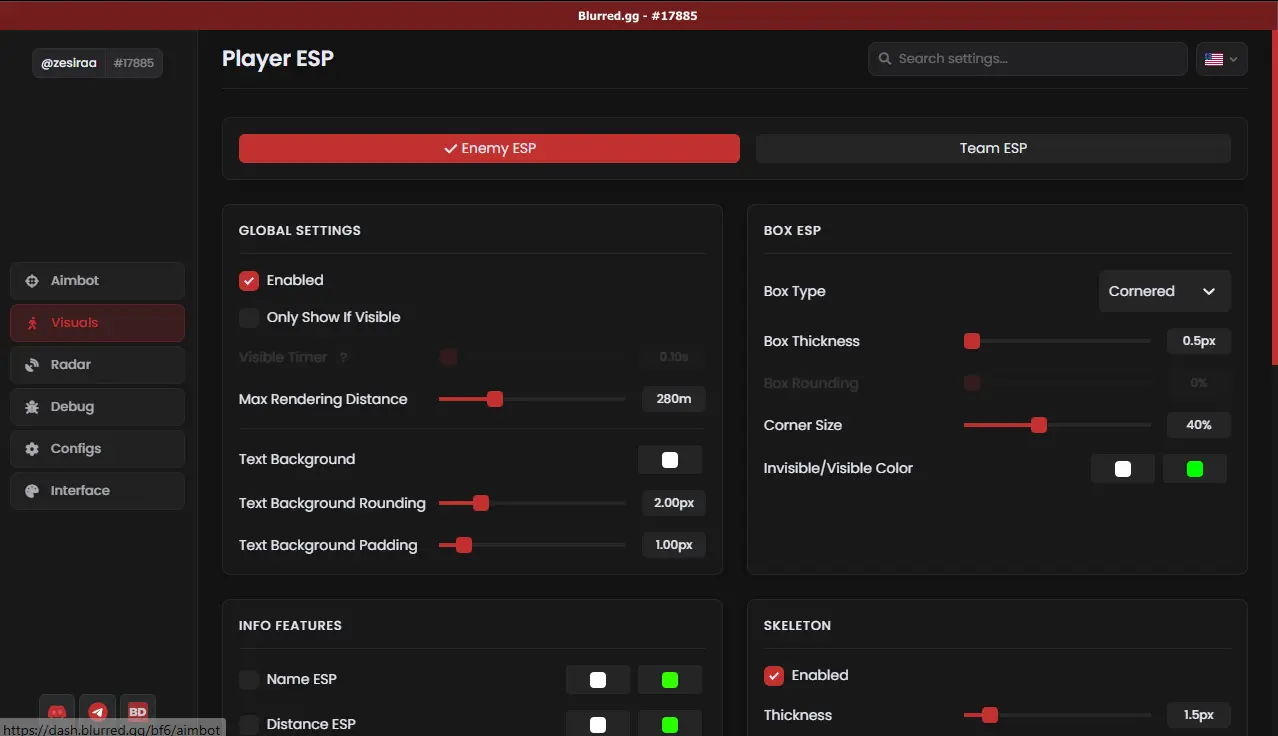The width and height of the screenshot is (1278, 736).
Task: Select the Enemy ESP tab
Action: coord(489,148)
